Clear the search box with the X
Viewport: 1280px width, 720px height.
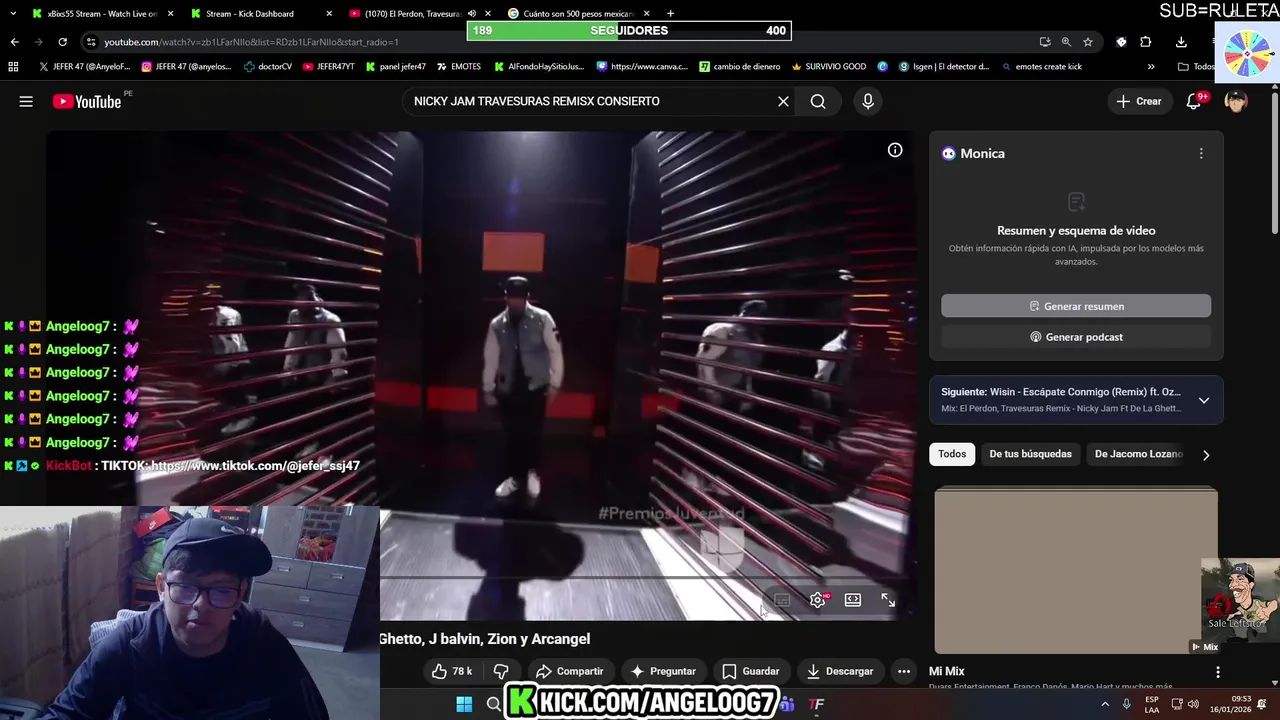[783, 101]
